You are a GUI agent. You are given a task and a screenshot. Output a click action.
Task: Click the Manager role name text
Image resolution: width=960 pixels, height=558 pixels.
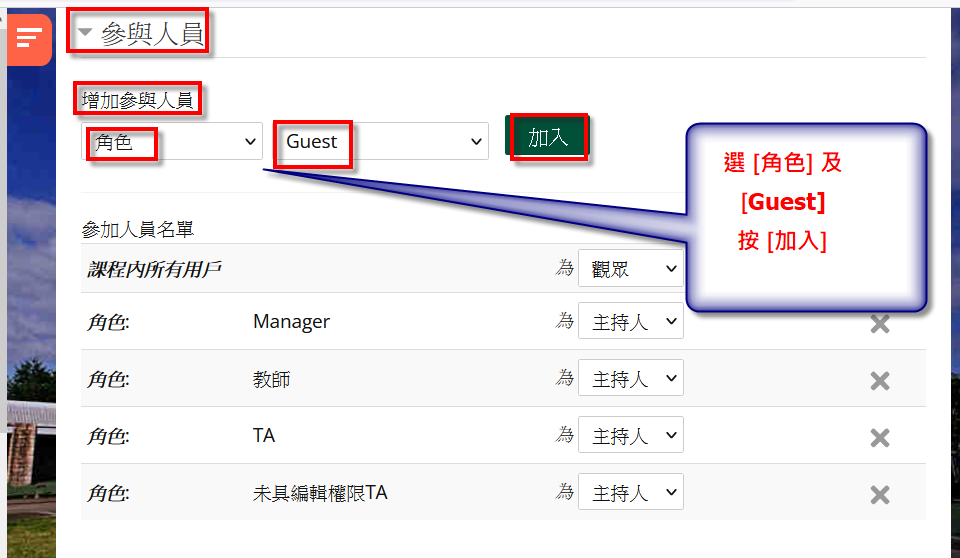click(291, 322)
